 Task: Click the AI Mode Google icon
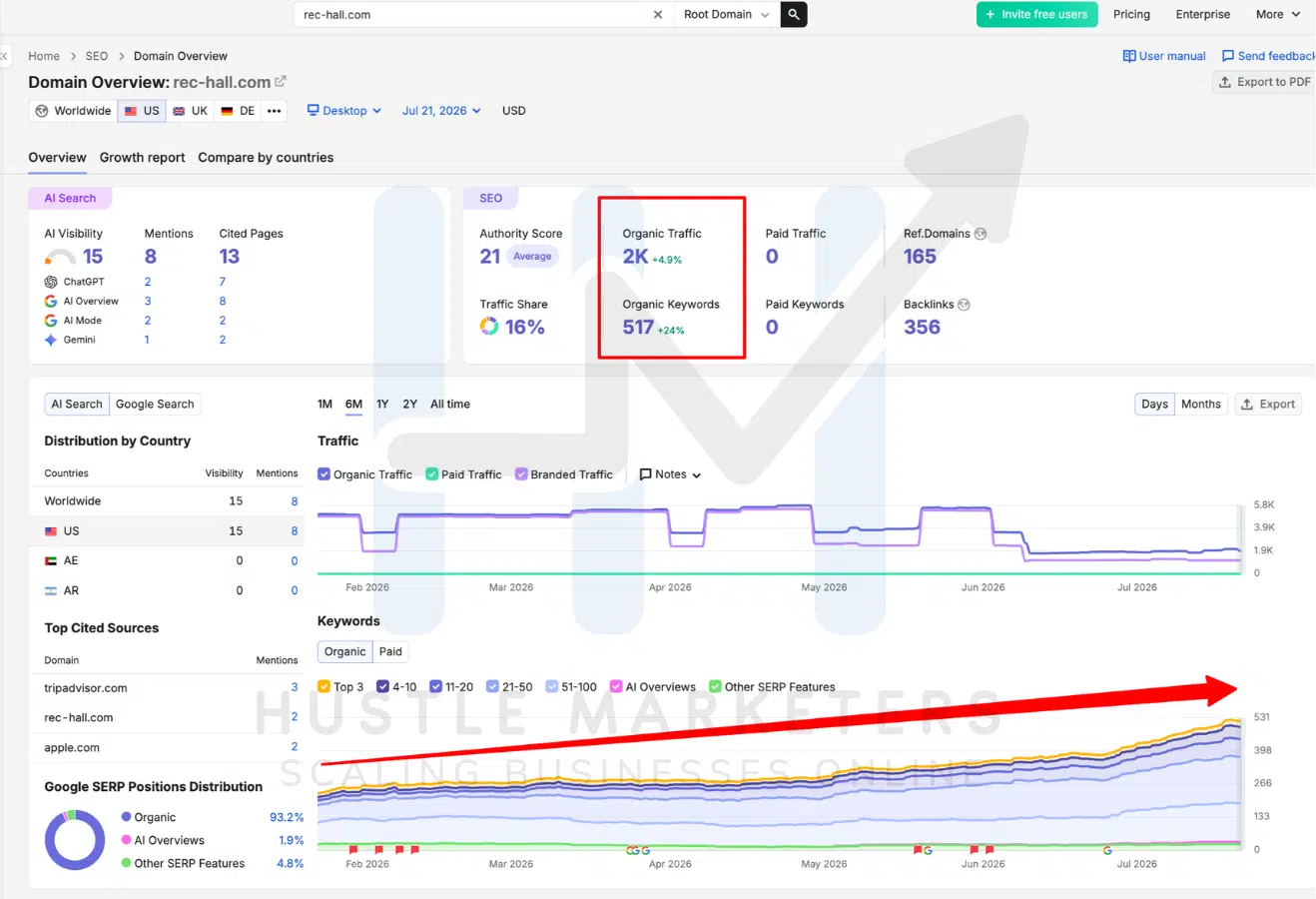tap(51, 321)
